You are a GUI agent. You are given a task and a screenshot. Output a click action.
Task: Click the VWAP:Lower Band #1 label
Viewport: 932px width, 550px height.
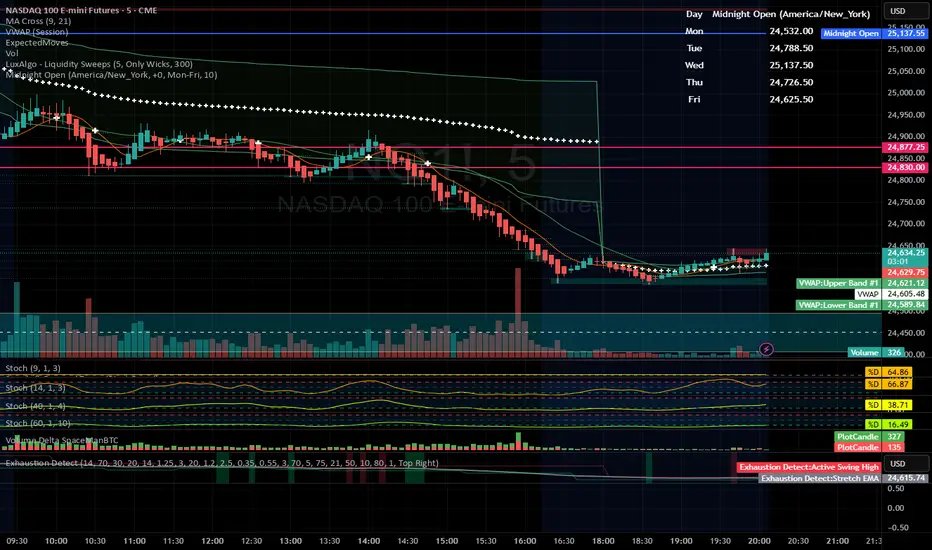click(838, 304)
